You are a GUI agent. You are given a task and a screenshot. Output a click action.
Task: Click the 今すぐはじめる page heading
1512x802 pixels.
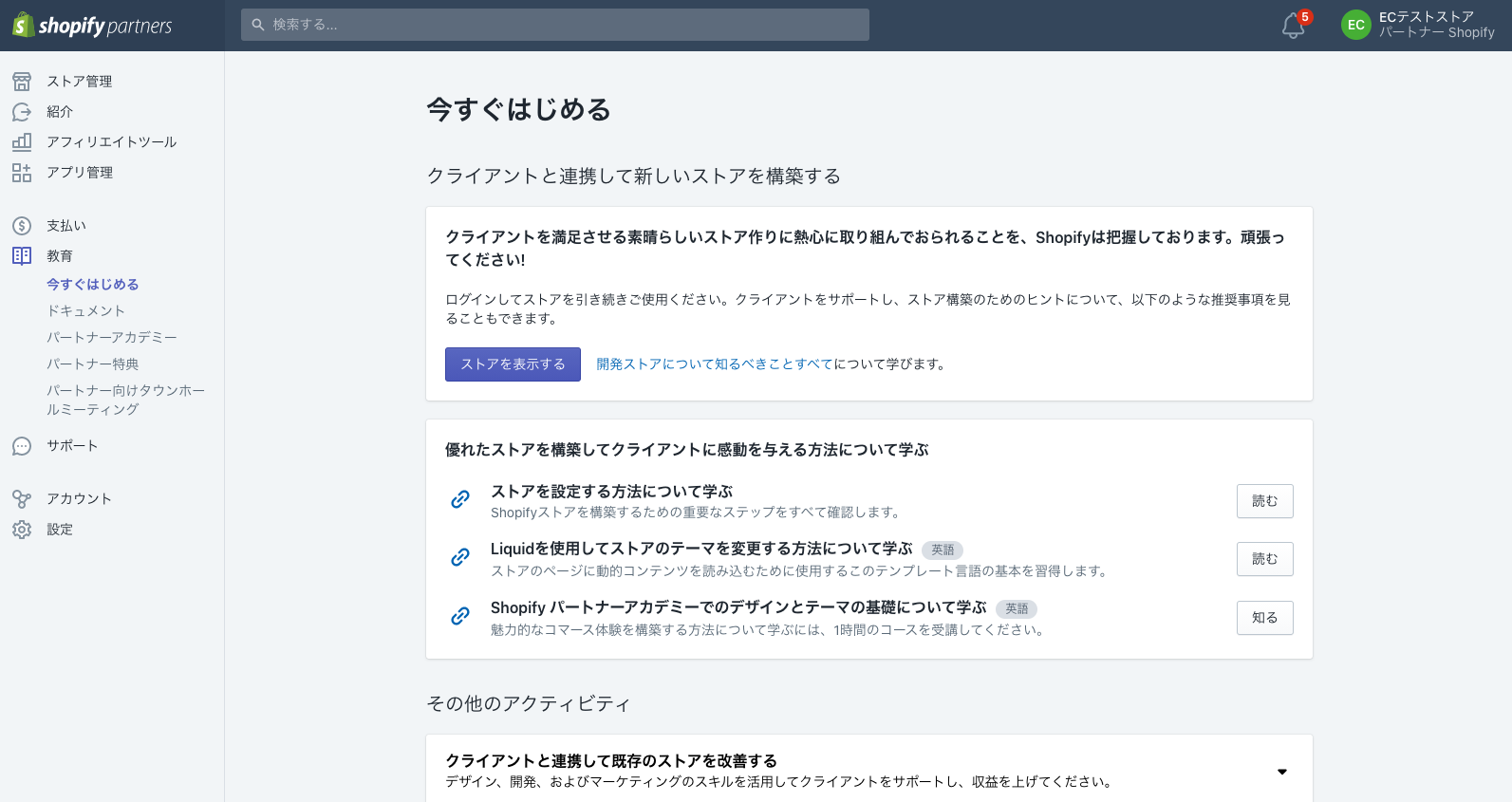point(519,110)
